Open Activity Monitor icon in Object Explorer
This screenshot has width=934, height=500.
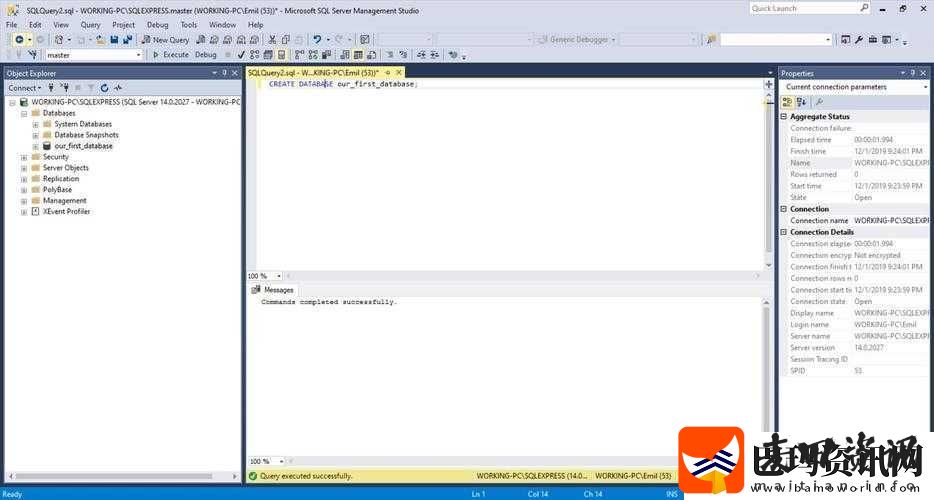point(118,88)
